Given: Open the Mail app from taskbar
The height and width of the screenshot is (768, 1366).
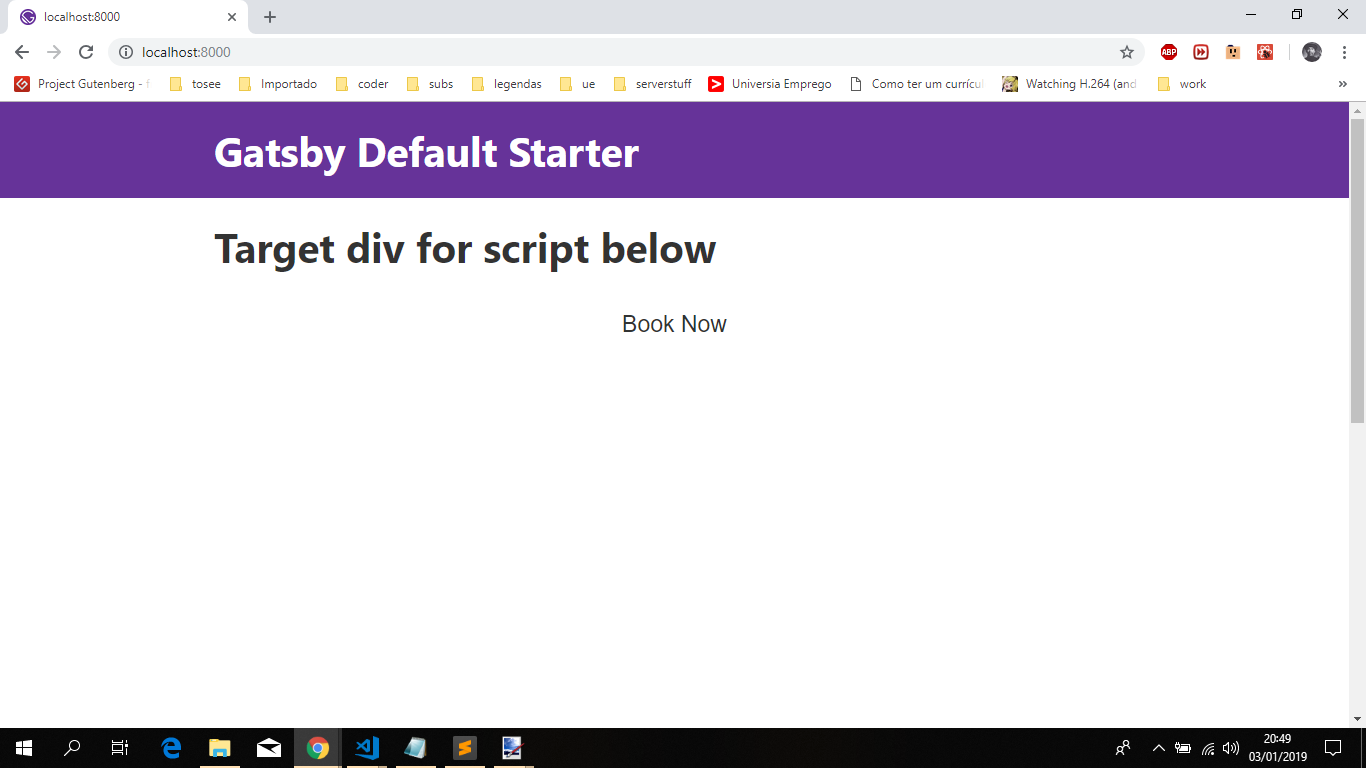Looking at the screenshot, I should coord(269,748).
